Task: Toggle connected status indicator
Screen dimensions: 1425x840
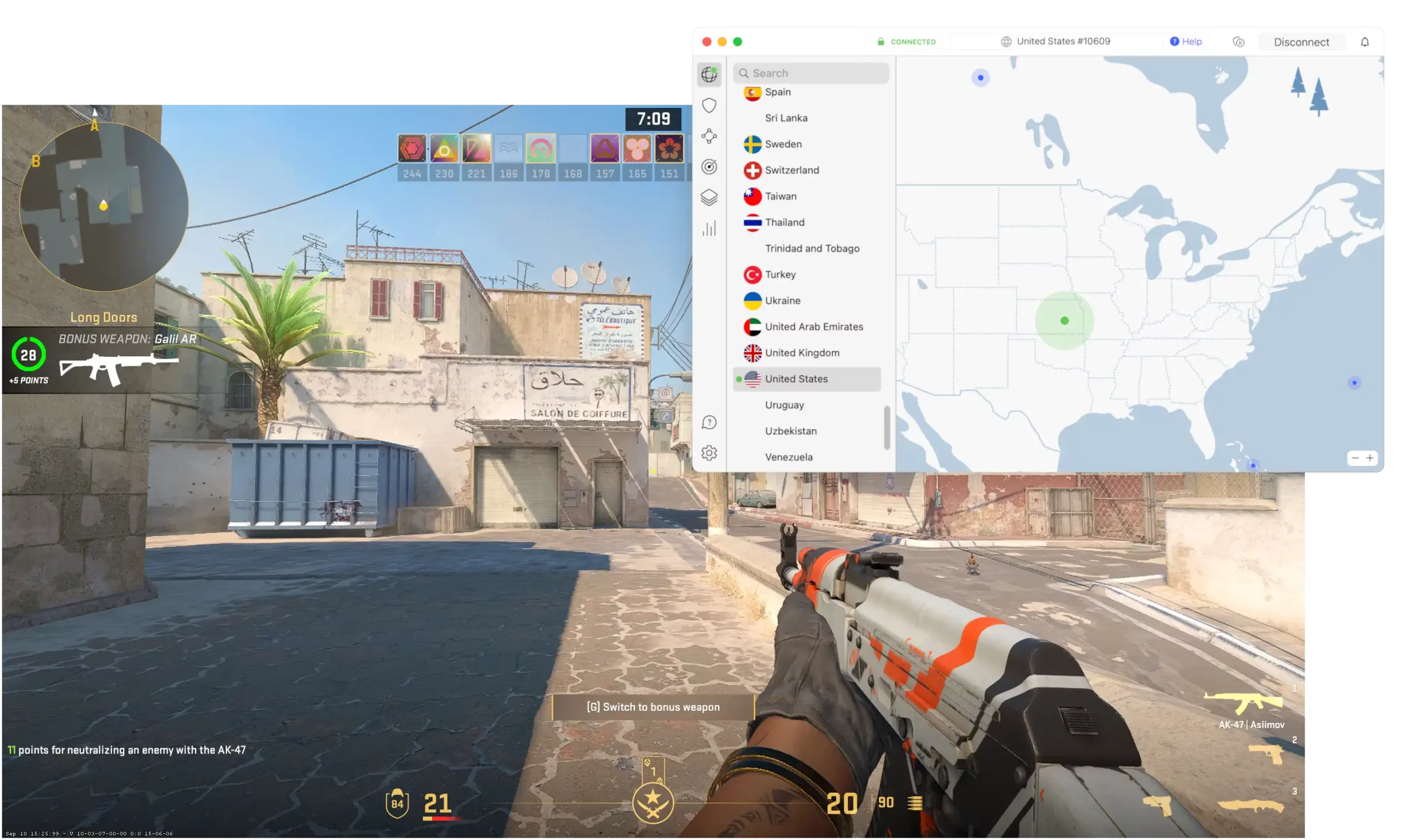Action: click(x=904, y=41)
